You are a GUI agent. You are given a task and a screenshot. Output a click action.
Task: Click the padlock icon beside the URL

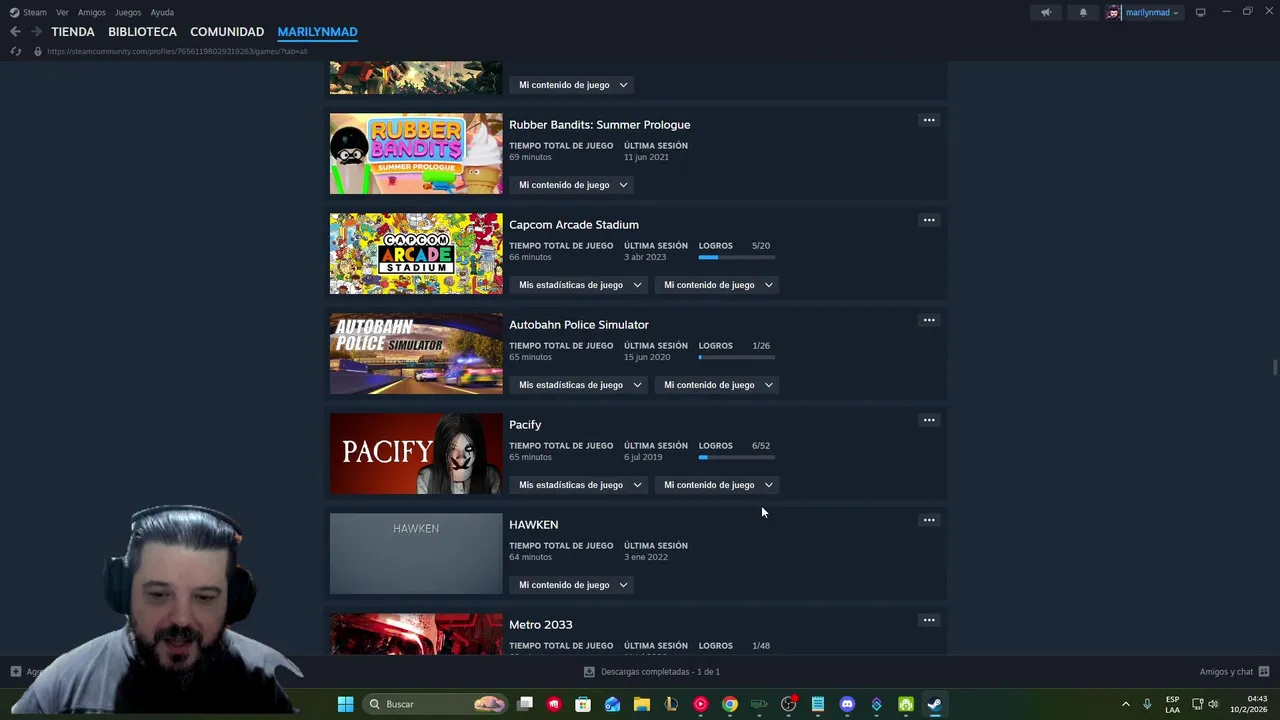point(38,51)
